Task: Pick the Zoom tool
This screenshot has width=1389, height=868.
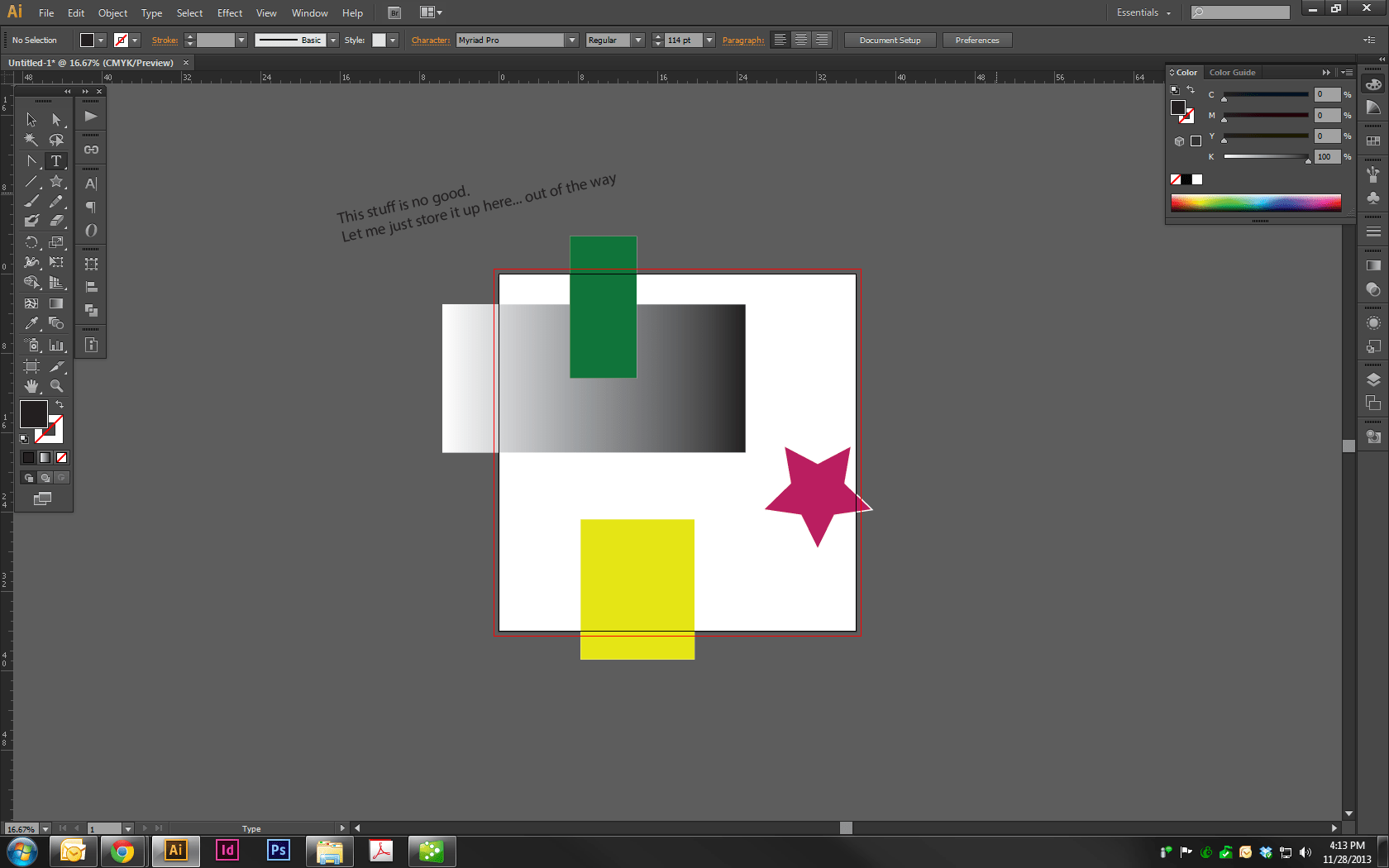Action: (56, 385)
